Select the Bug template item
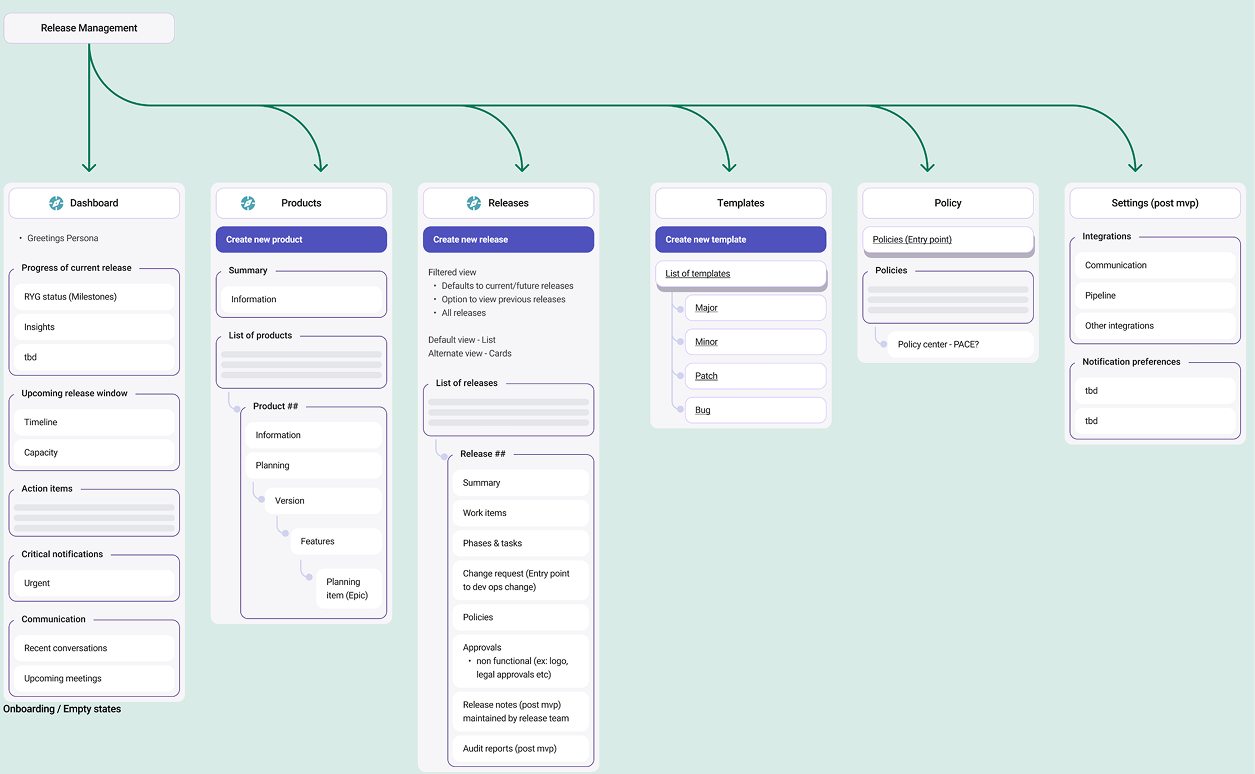The width and height of the screenshot is (1255, 774). pos(756,410)
